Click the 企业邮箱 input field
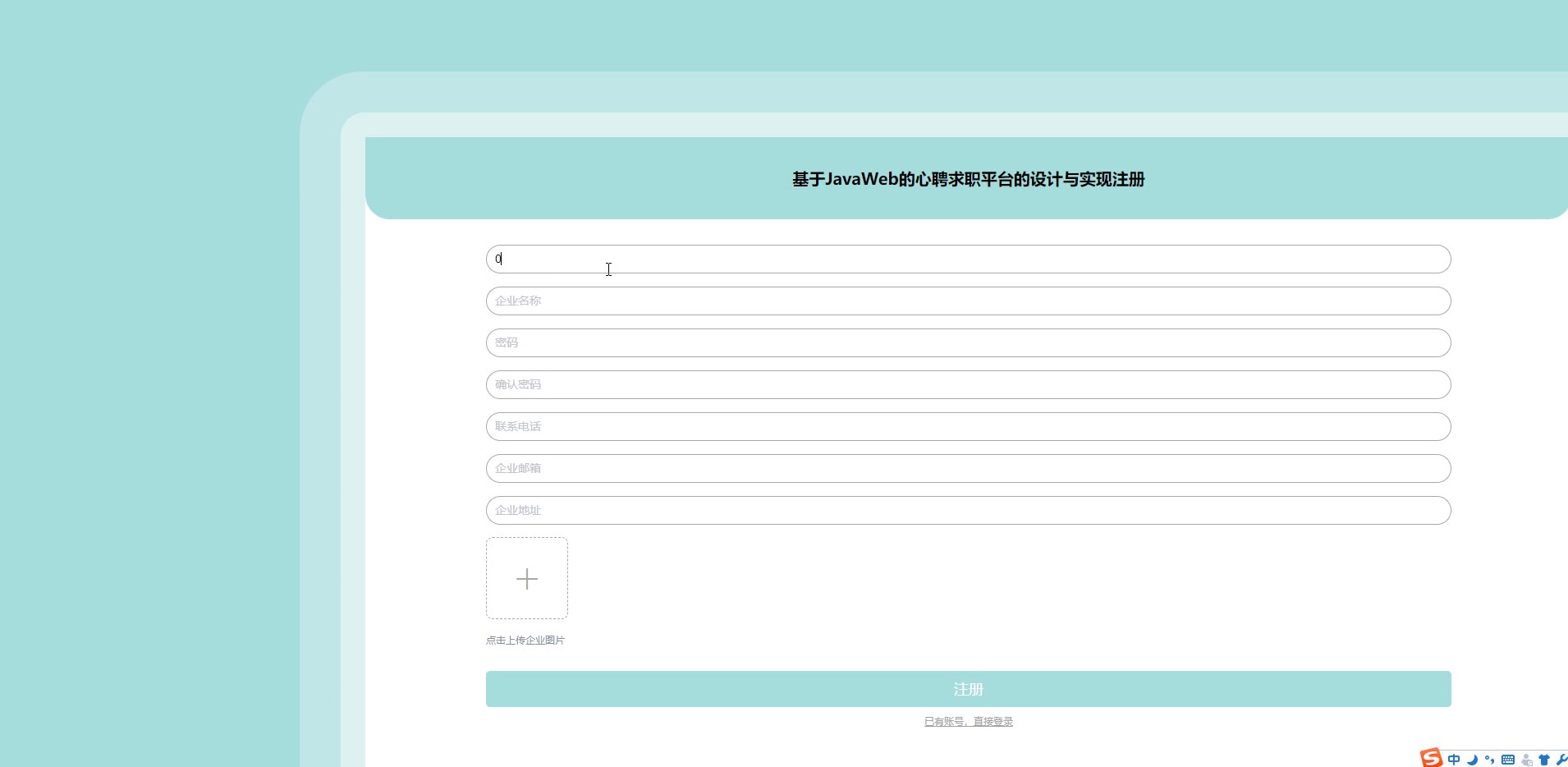Image resolution: width=1568 pixels, height=767 pixels. 969,468
